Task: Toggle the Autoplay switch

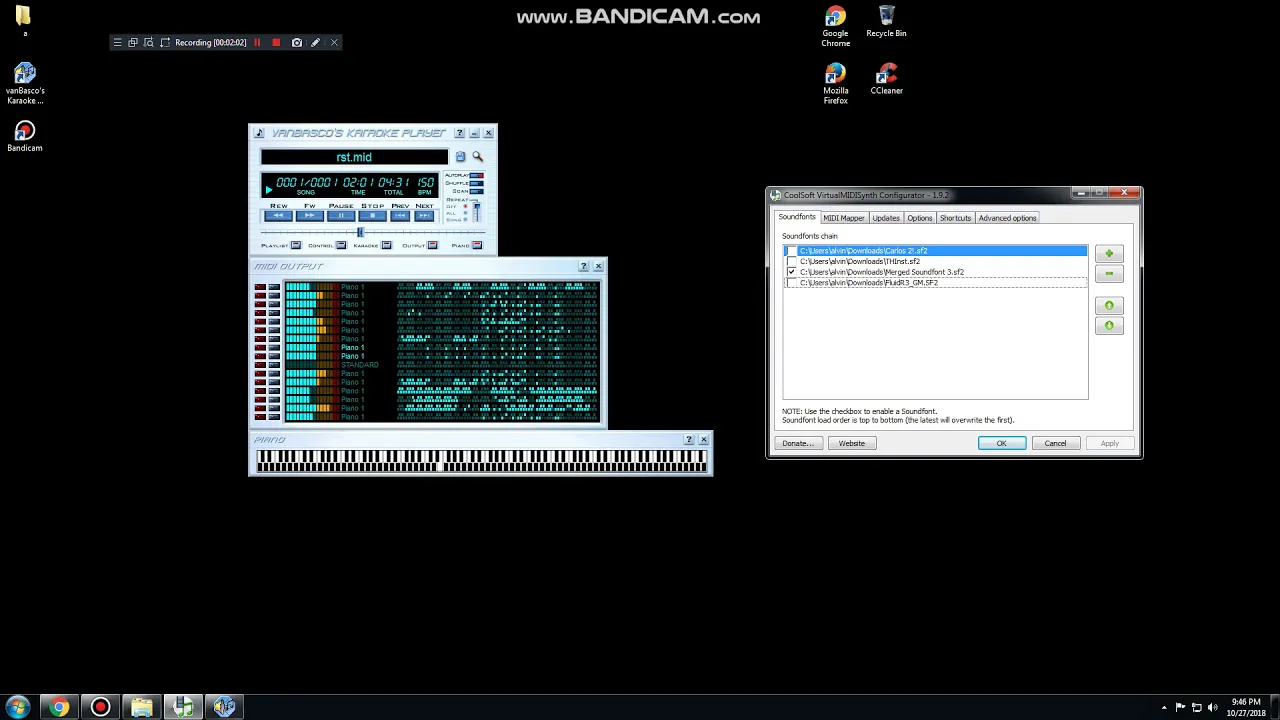Action: 476,176
